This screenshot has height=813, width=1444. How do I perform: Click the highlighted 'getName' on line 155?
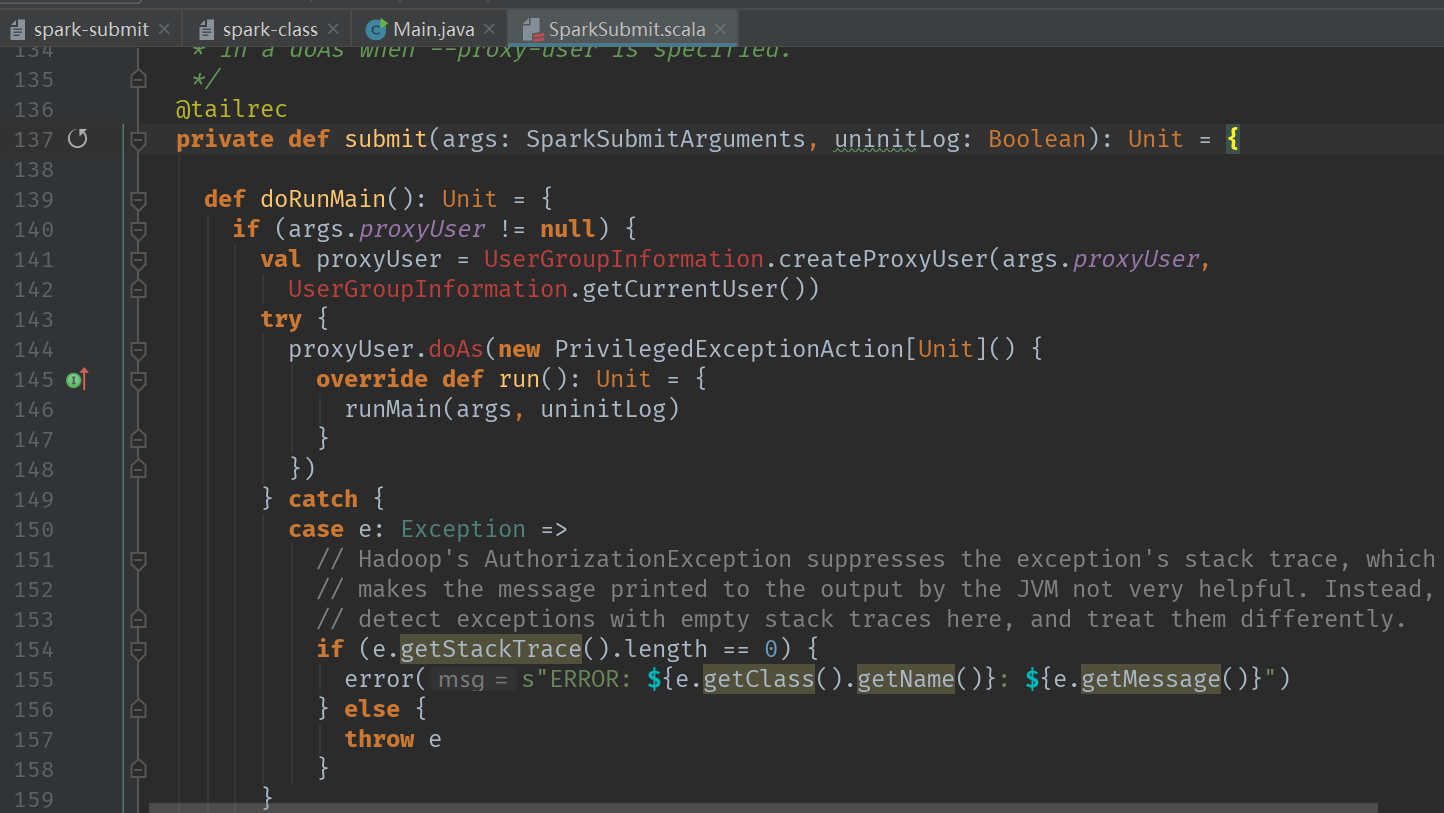(906, 679)
